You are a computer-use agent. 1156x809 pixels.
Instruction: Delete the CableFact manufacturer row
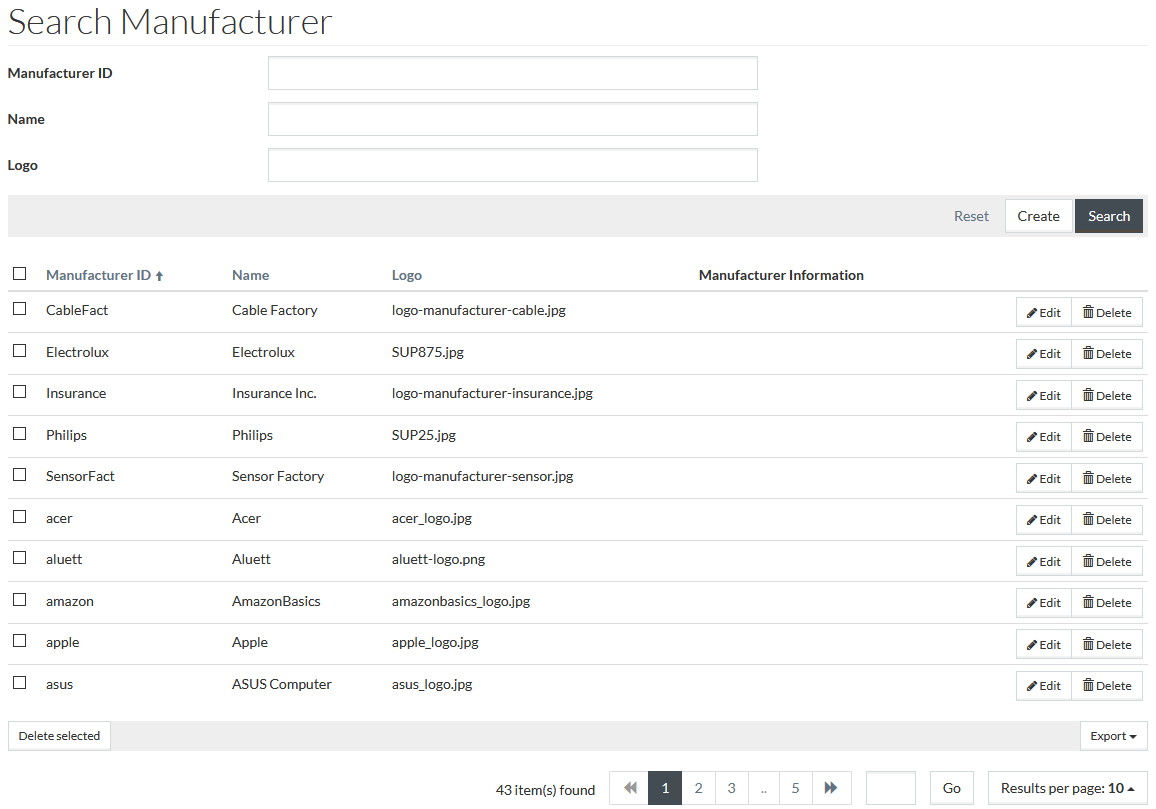point(1107,312)
